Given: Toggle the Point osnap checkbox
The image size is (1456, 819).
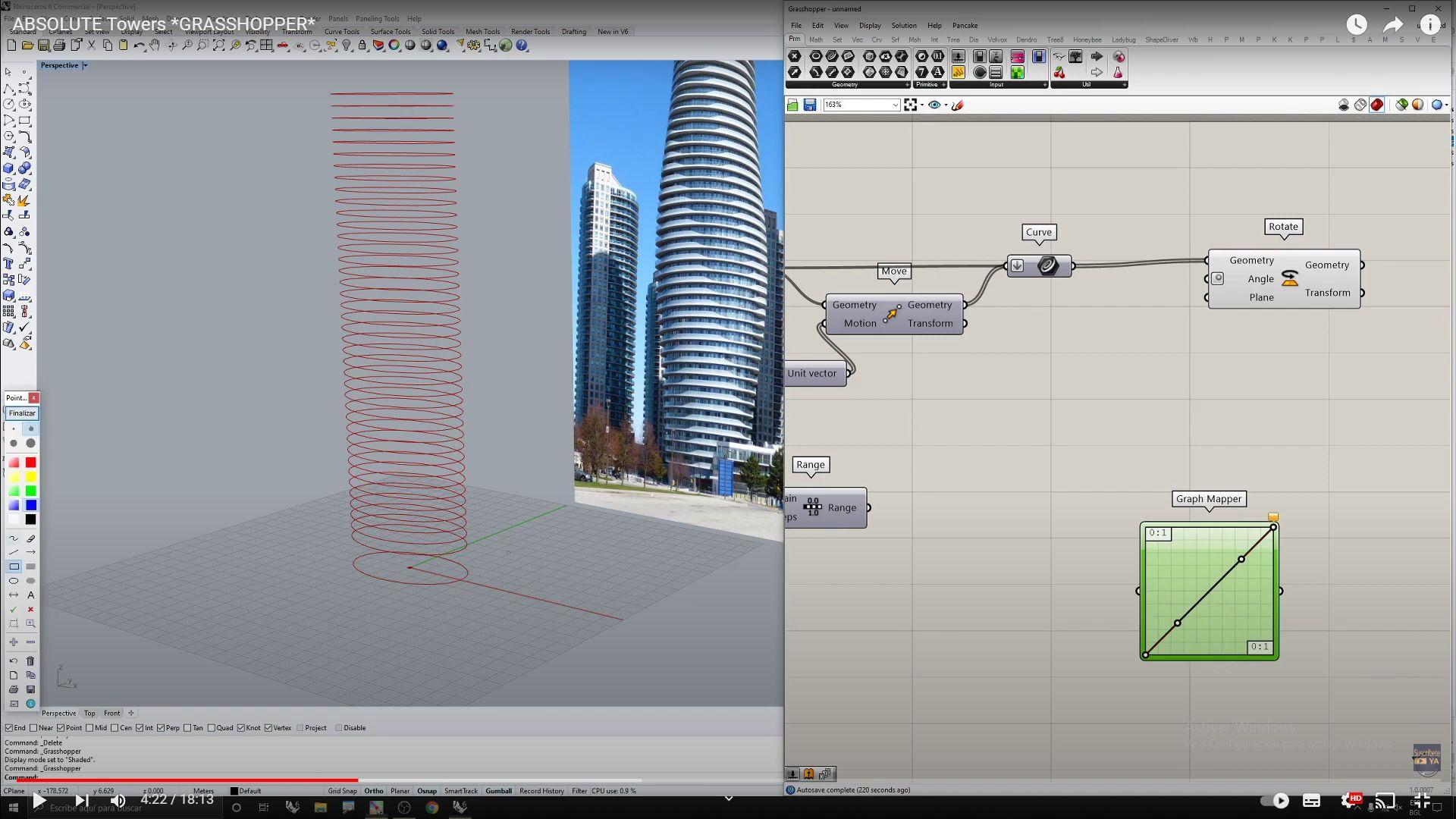Looking at the screenshot, I should [61, 728].
